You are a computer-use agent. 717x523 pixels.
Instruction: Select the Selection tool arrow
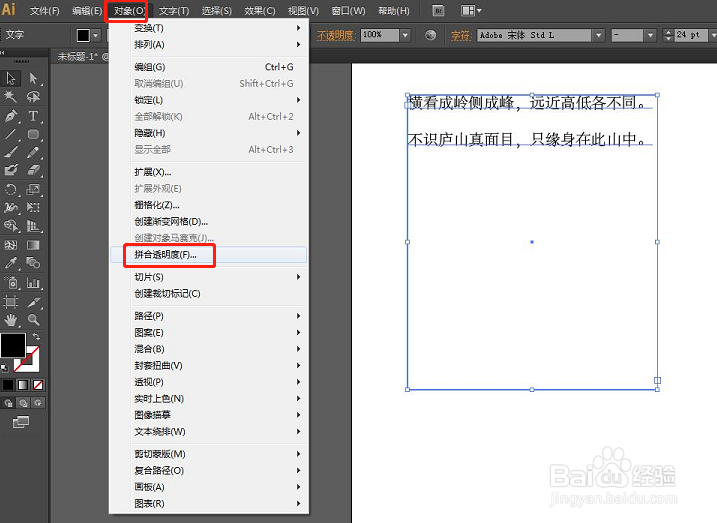point(11,79)
